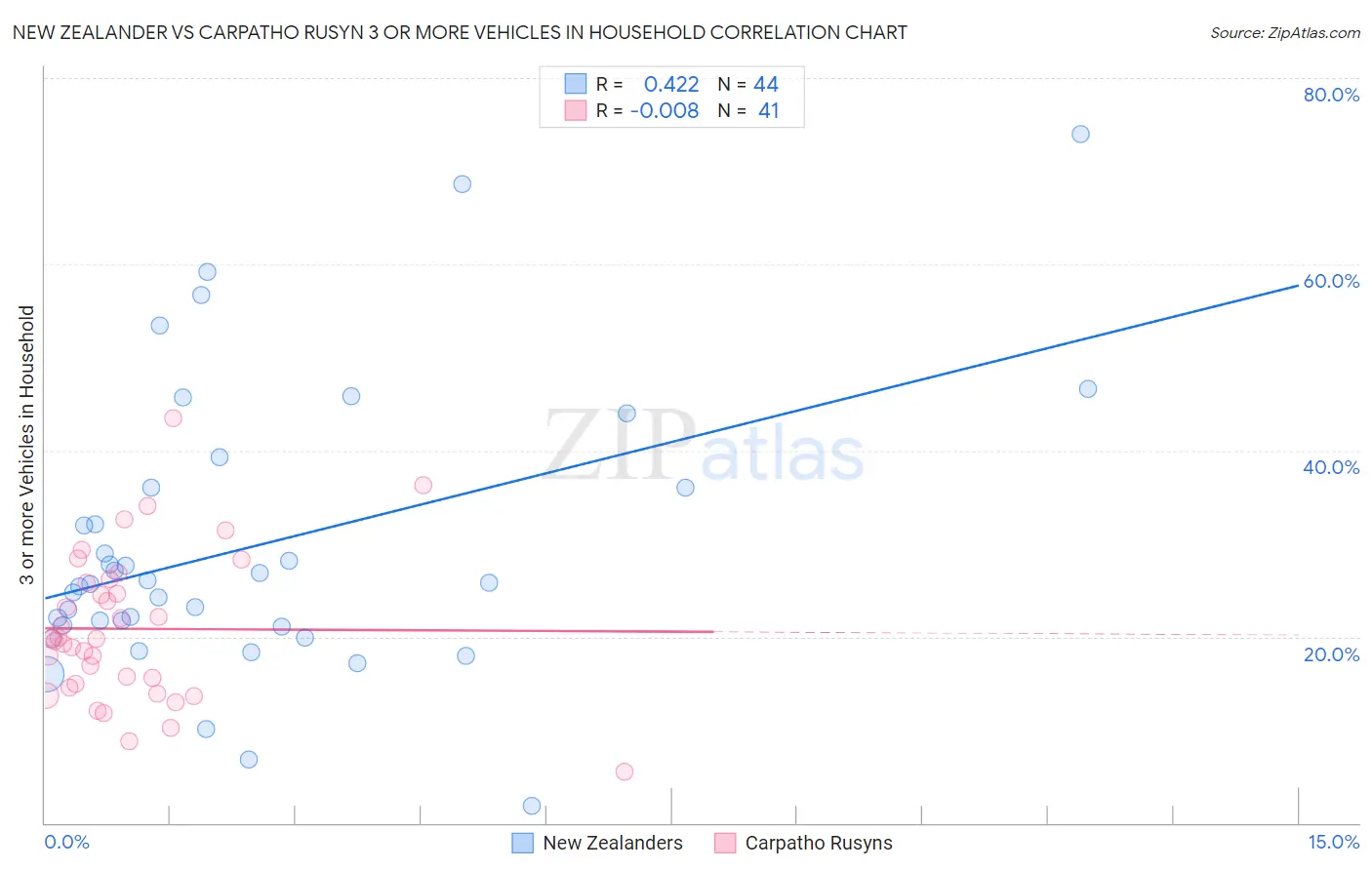This screenshot has height=870, width=1372.
Task: Select the New Zealanders legend label
Action: (613, 843)
